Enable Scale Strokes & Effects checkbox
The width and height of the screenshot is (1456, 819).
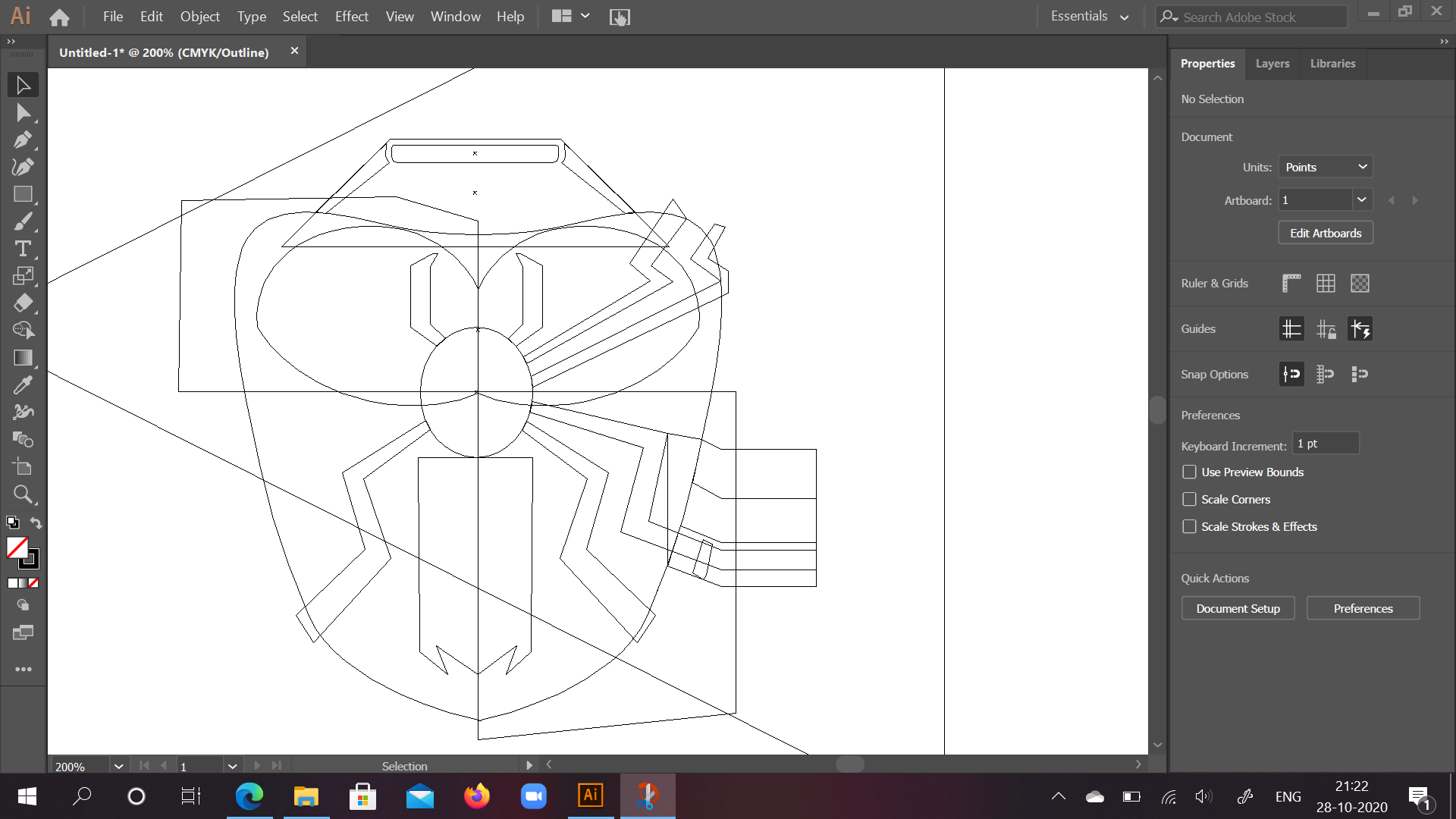click(1189, 527)
